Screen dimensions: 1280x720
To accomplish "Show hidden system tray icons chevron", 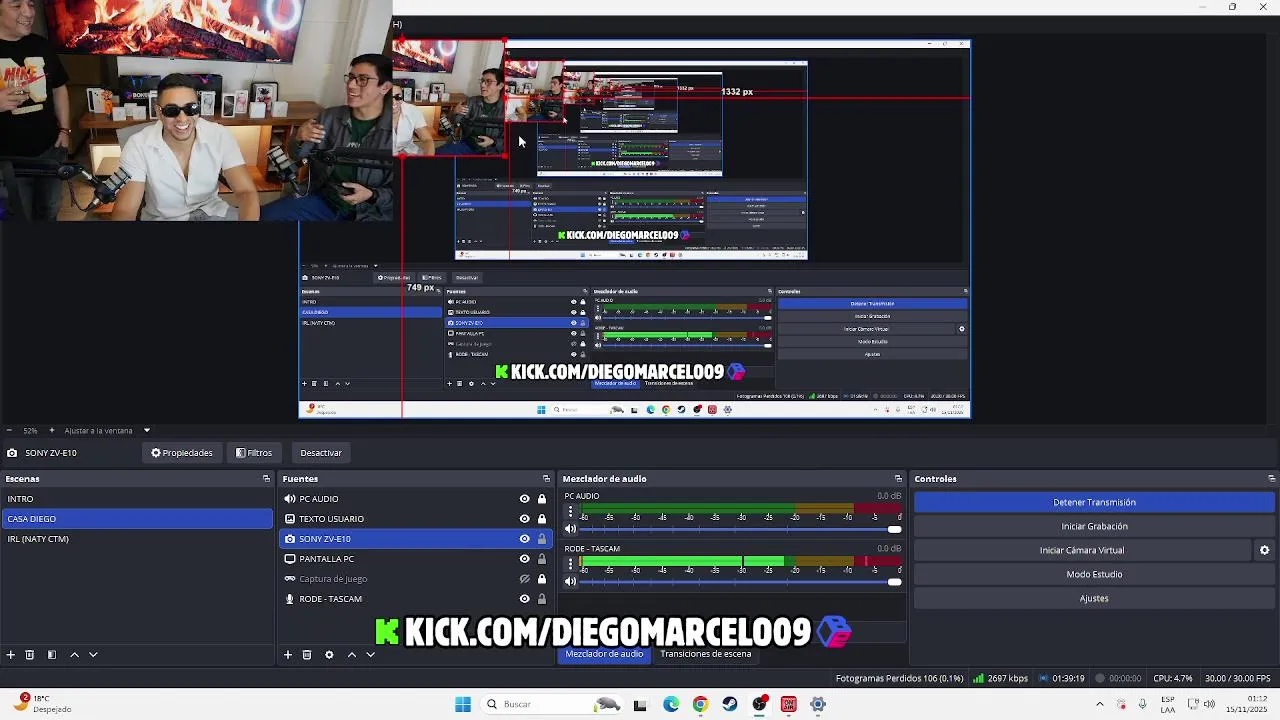I will [x=1100, y=704].
